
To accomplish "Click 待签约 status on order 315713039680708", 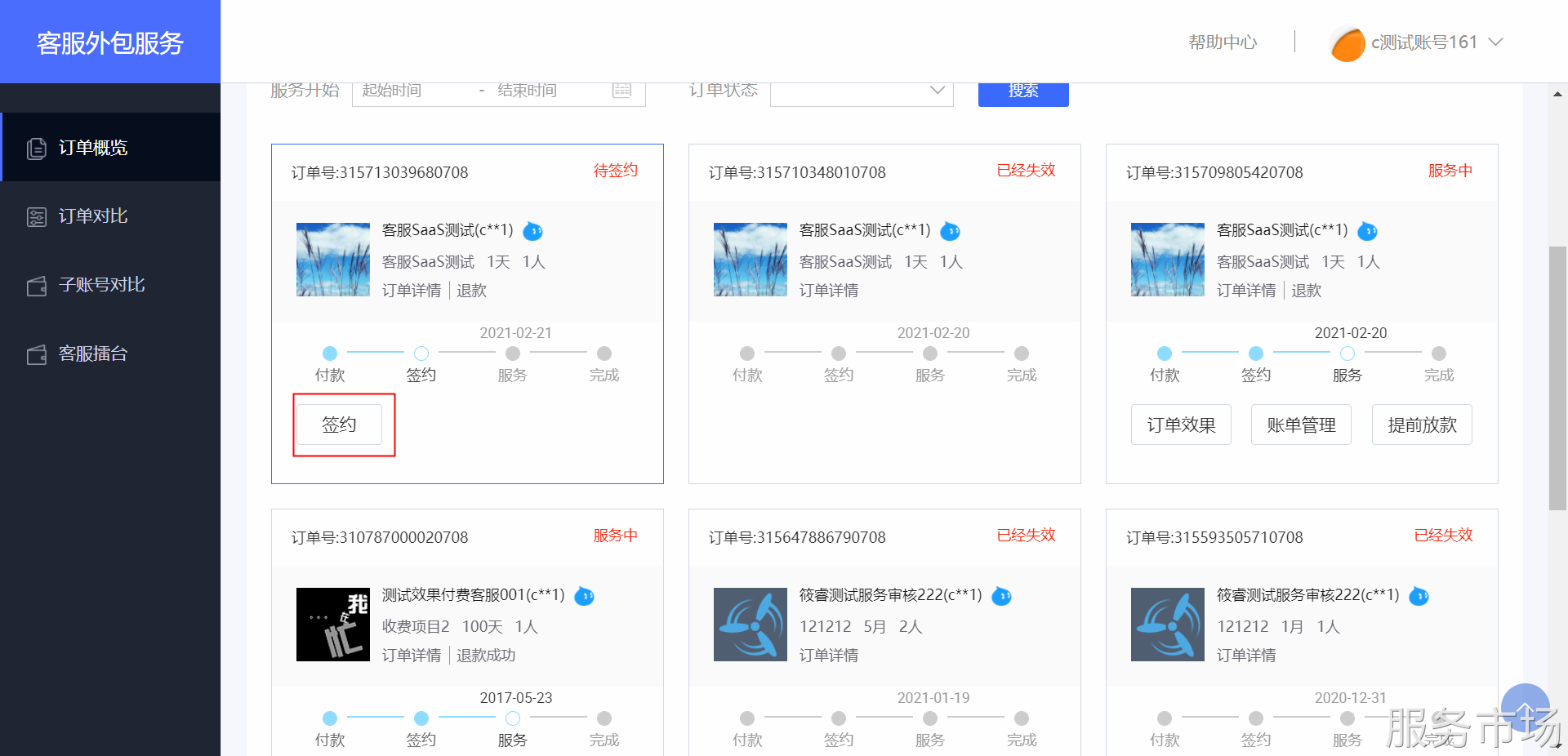I will pos(616,171).
